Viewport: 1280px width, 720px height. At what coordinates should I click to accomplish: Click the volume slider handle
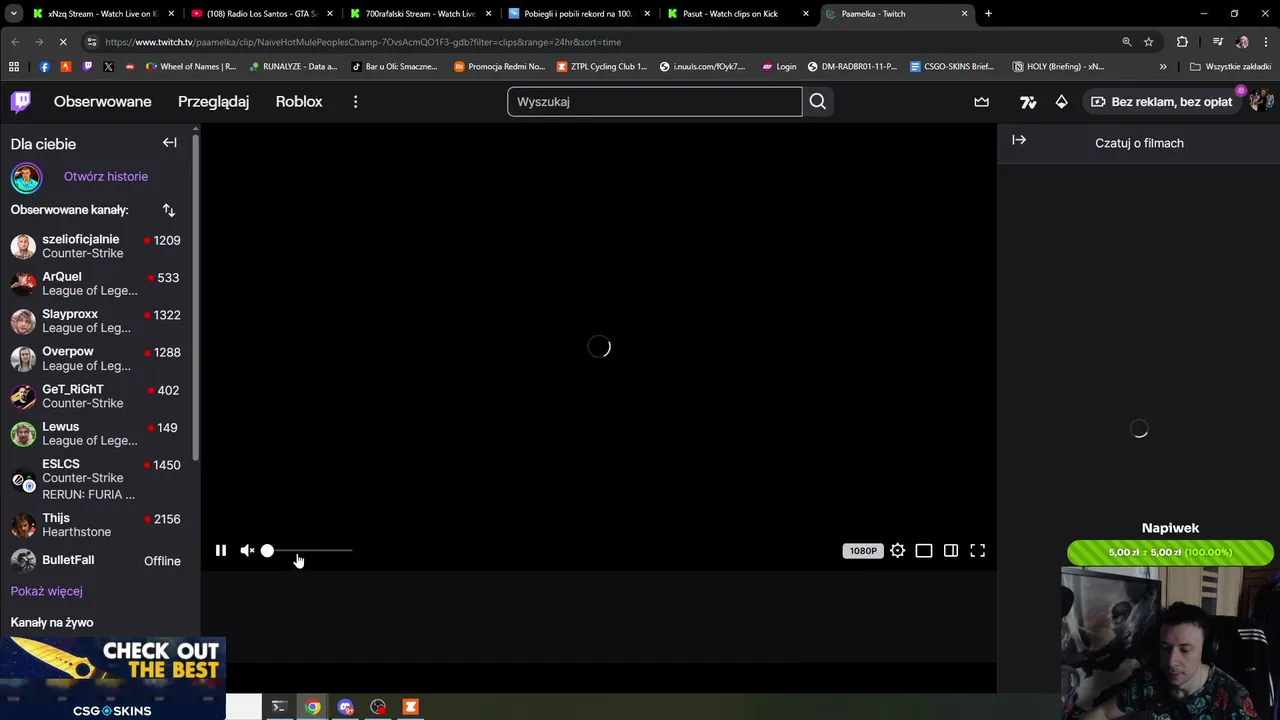267,551
